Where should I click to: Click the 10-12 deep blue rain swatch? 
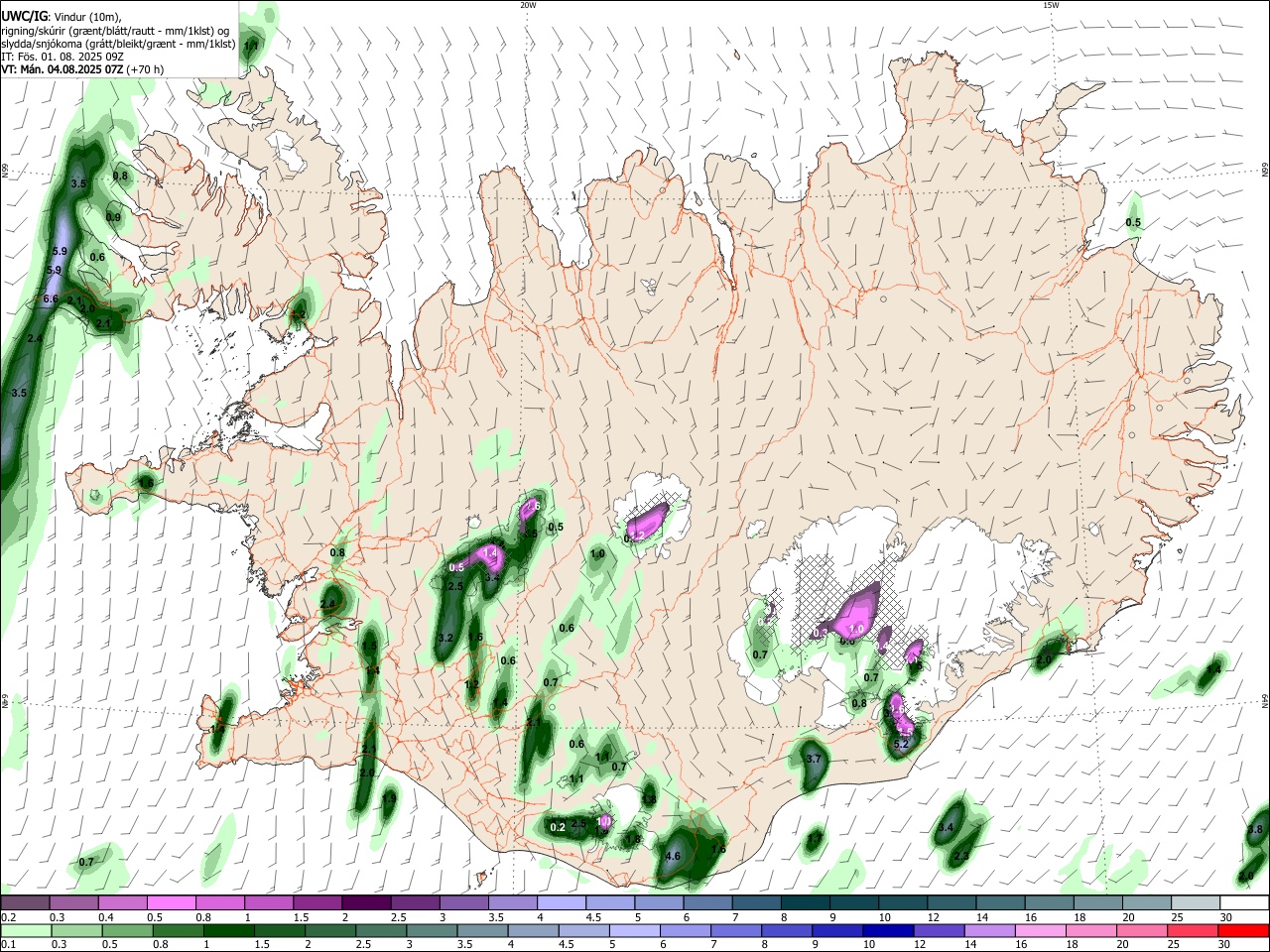pyautogui.click(x=889, y=931)
